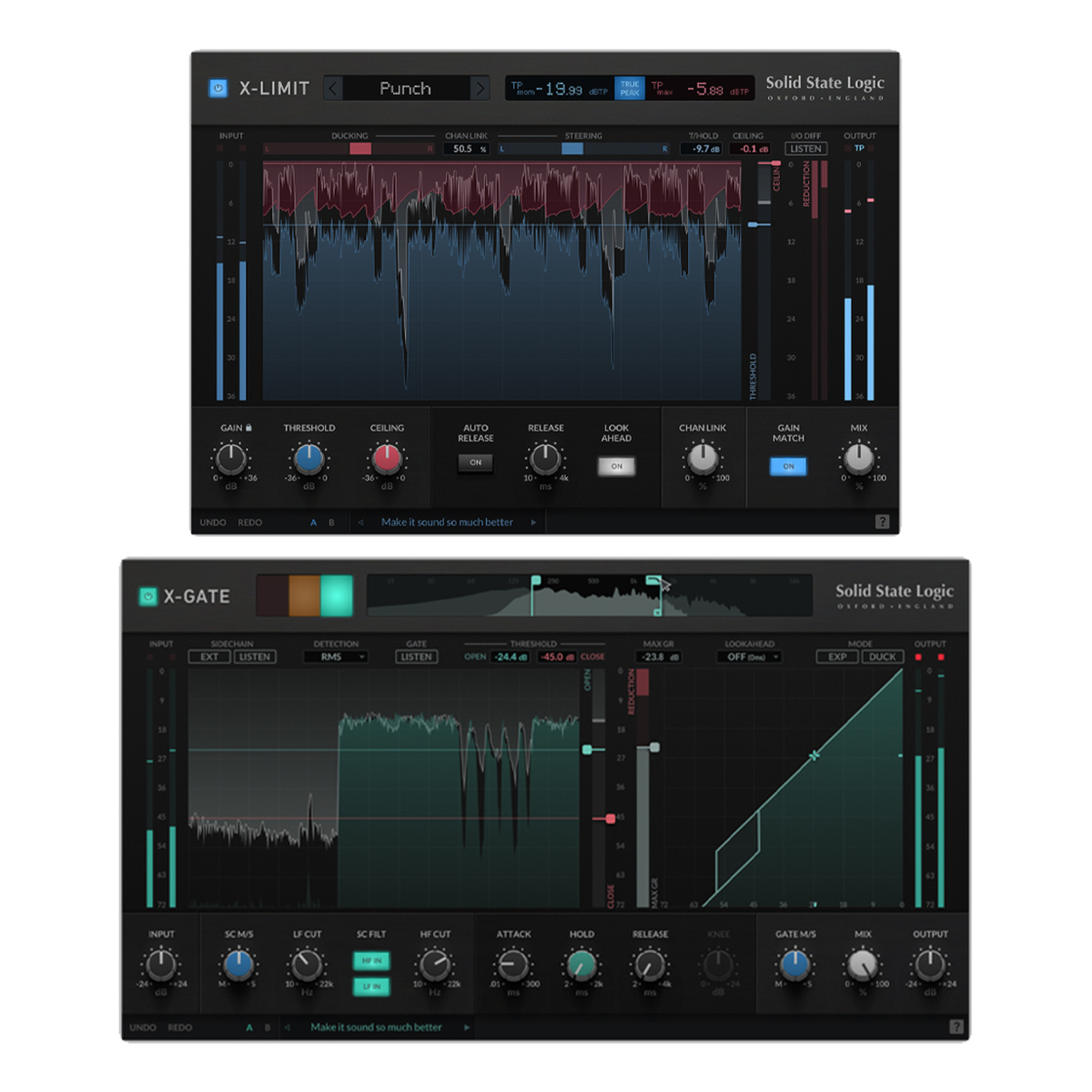Edit the Chan Link 50.5 % field

coord(467,148)
